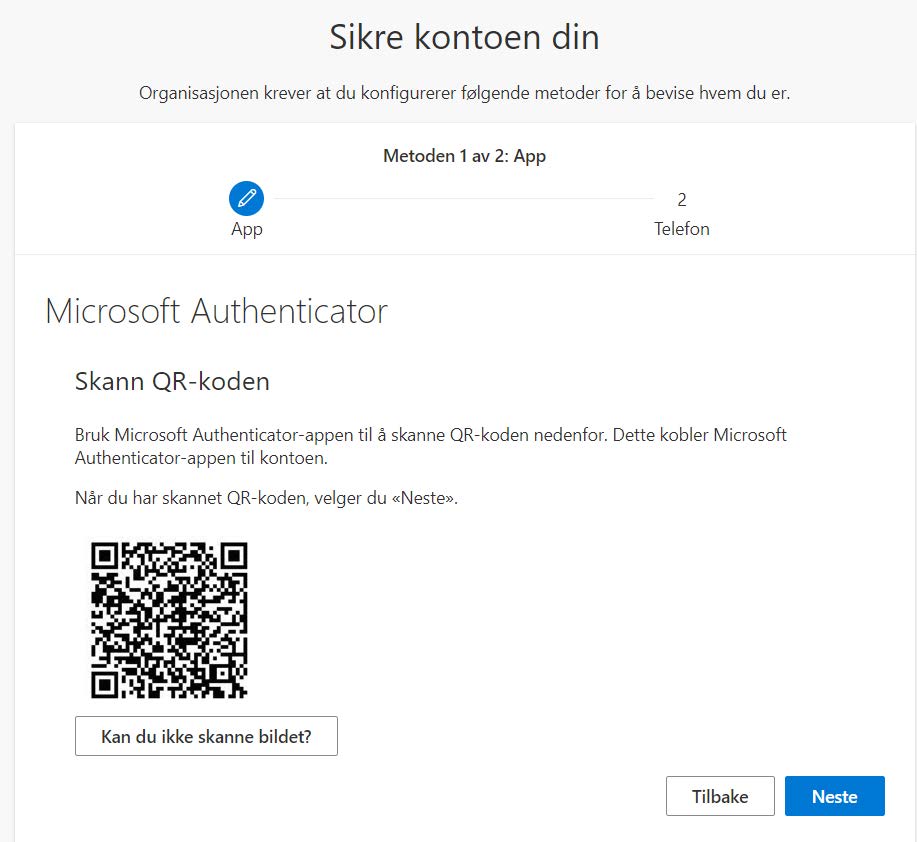Click the 'Sikre kontoen din' heading
Screen dimensions: 917x842
[464, 37]
